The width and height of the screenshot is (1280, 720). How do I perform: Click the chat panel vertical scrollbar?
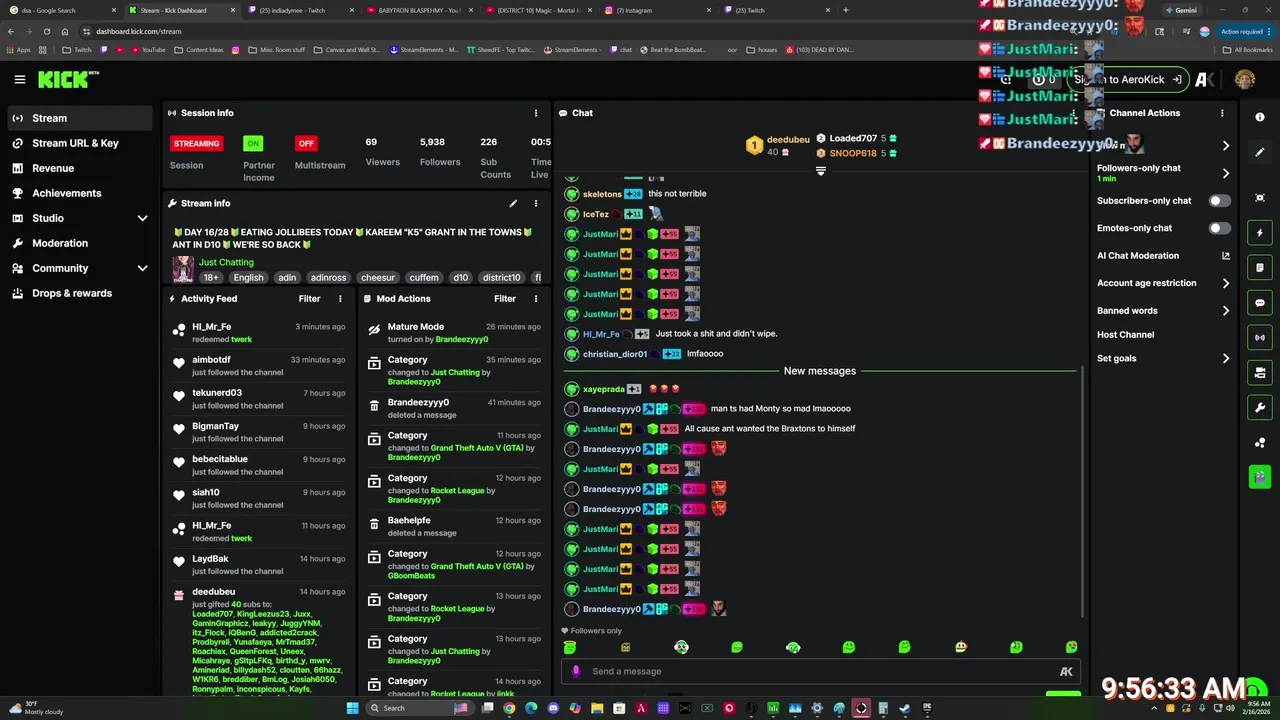coord(1083,490)
